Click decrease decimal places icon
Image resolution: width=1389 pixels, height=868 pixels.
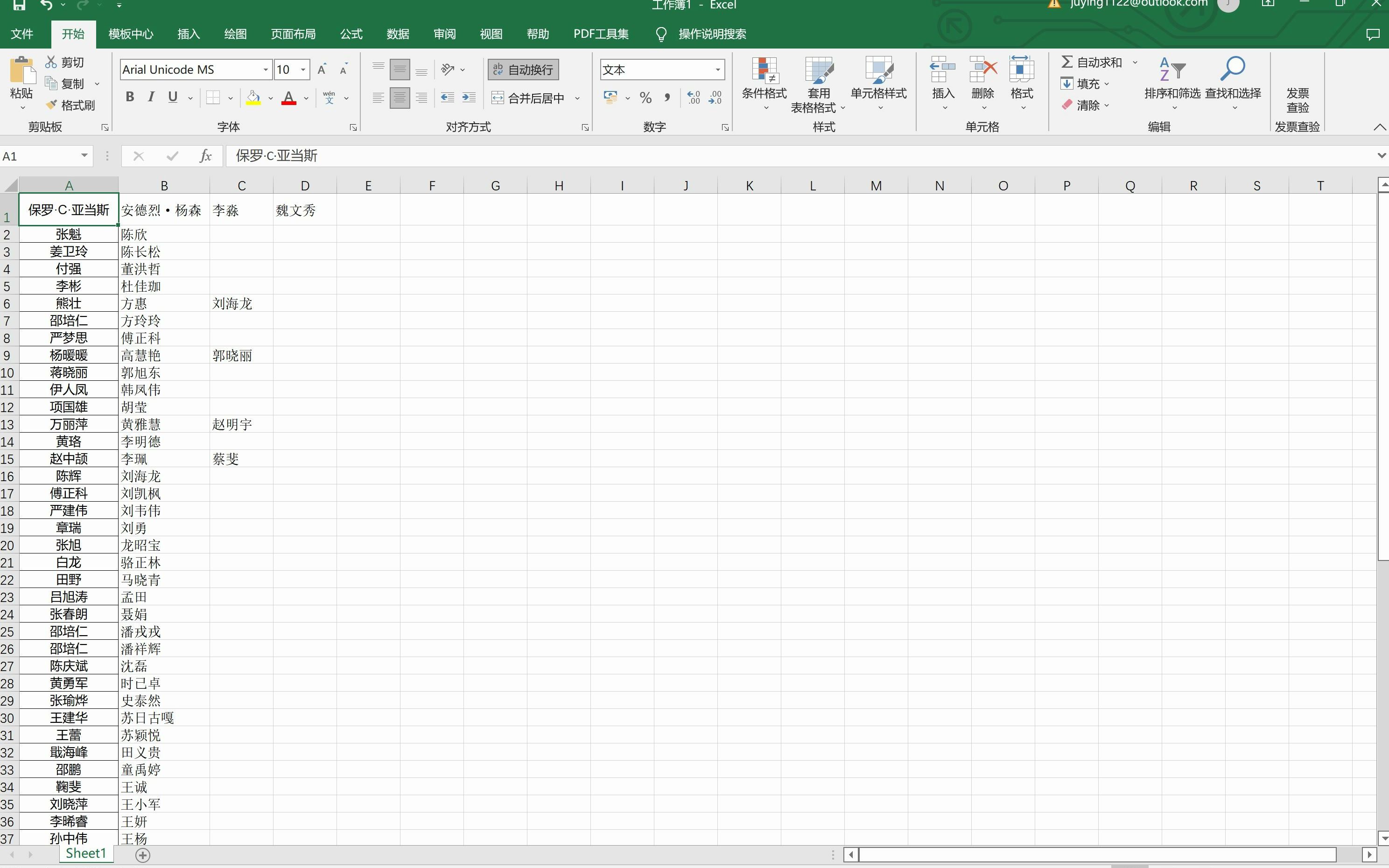point(715,98)
